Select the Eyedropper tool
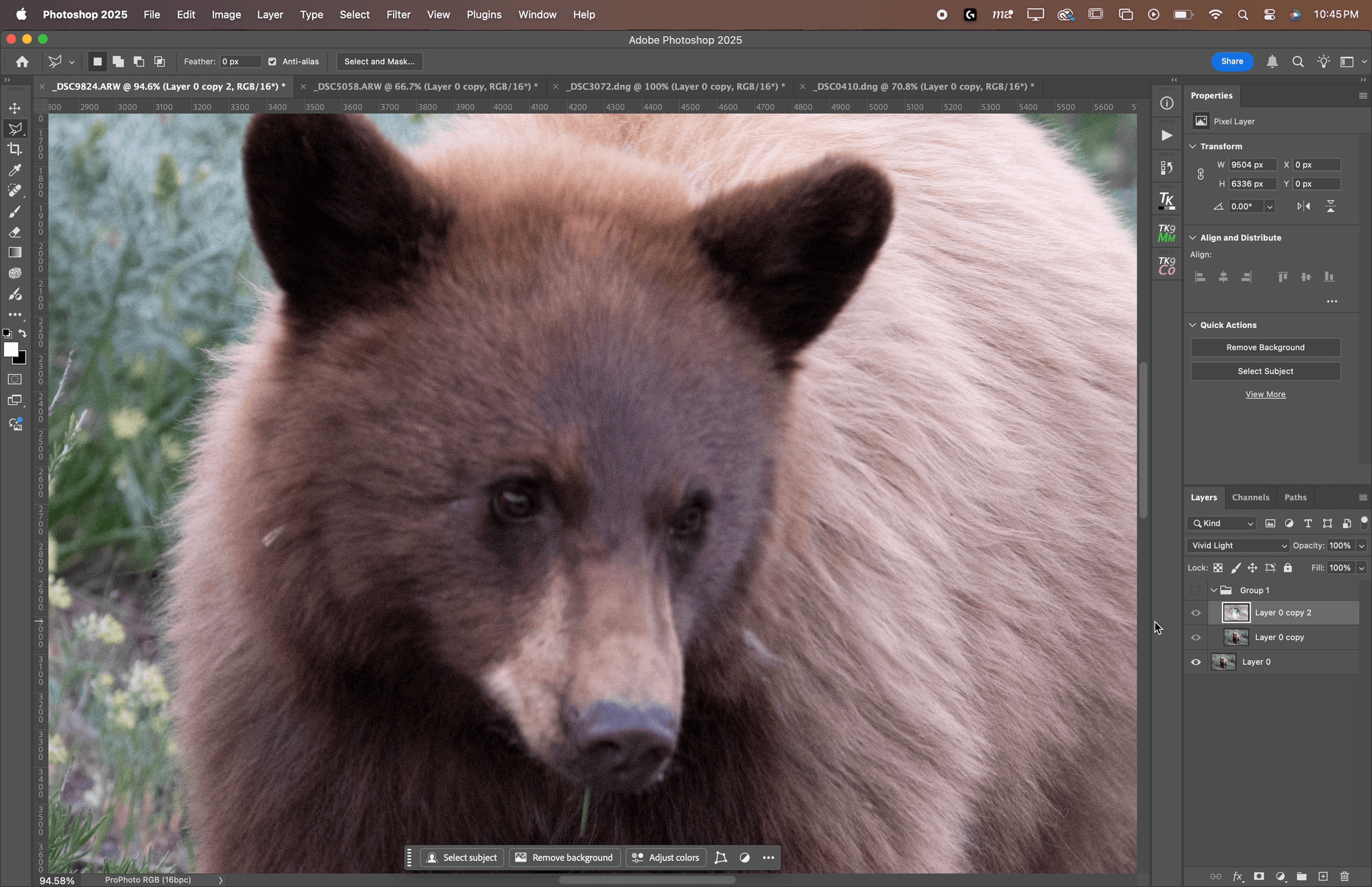 click(x=15, y=170)
